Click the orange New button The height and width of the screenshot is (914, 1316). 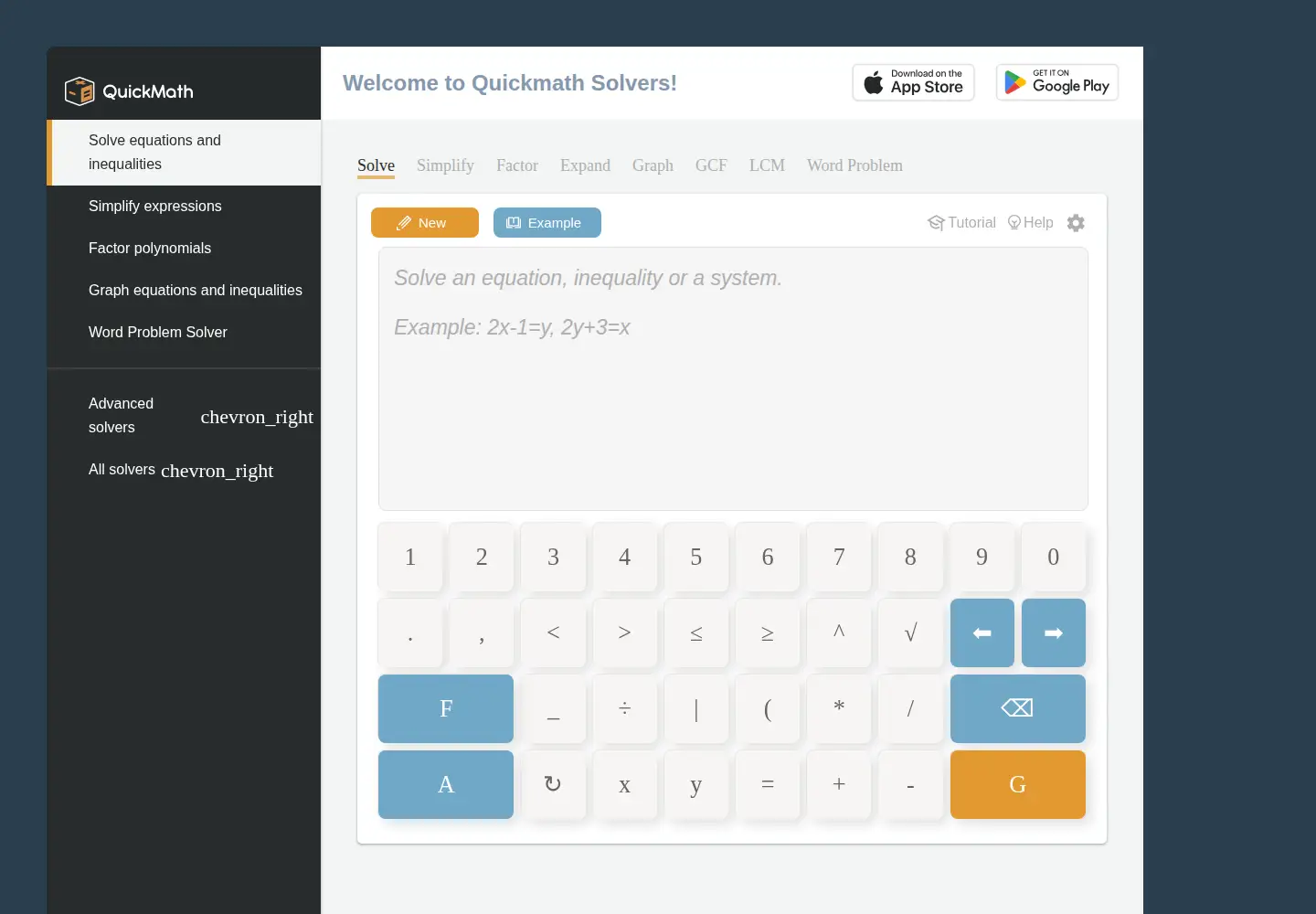tap(425, 222)
